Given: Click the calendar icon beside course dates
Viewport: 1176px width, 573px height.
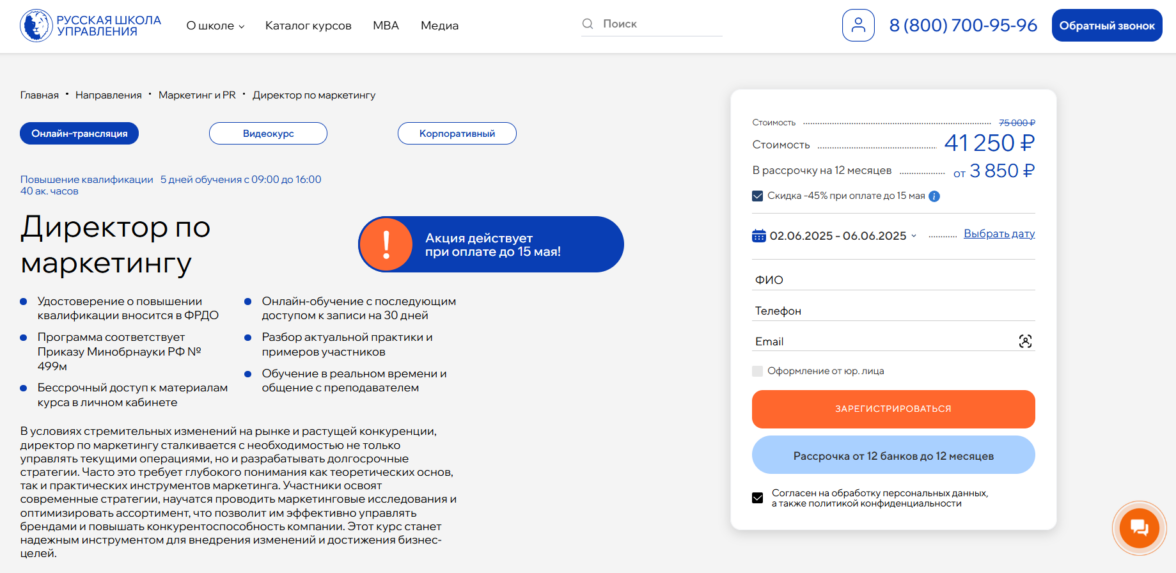Looking at the screenshot, I should [x=758, y=236].
